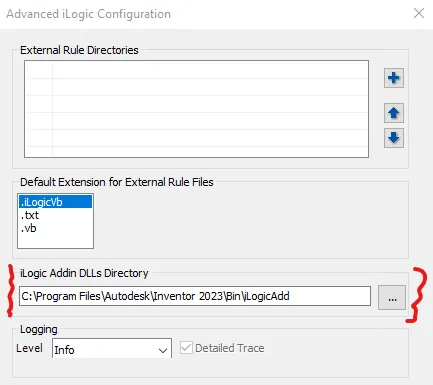This screenshot has height=385, width=433.
Task: Select the .txt extension option
Action: tap(55, 215)
